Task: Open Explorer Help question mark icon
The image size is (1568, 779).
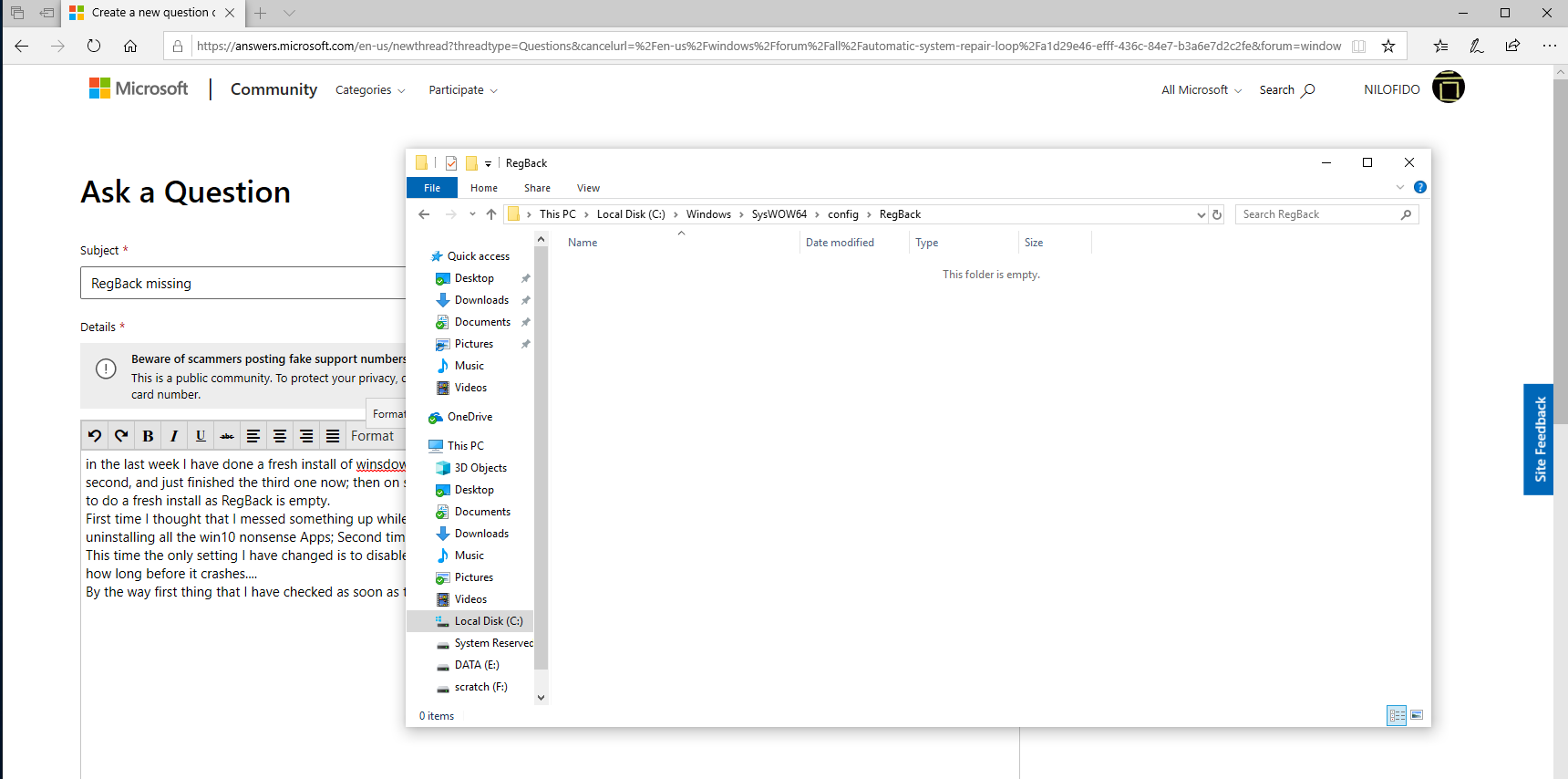Action: [x=1419, y=187]
